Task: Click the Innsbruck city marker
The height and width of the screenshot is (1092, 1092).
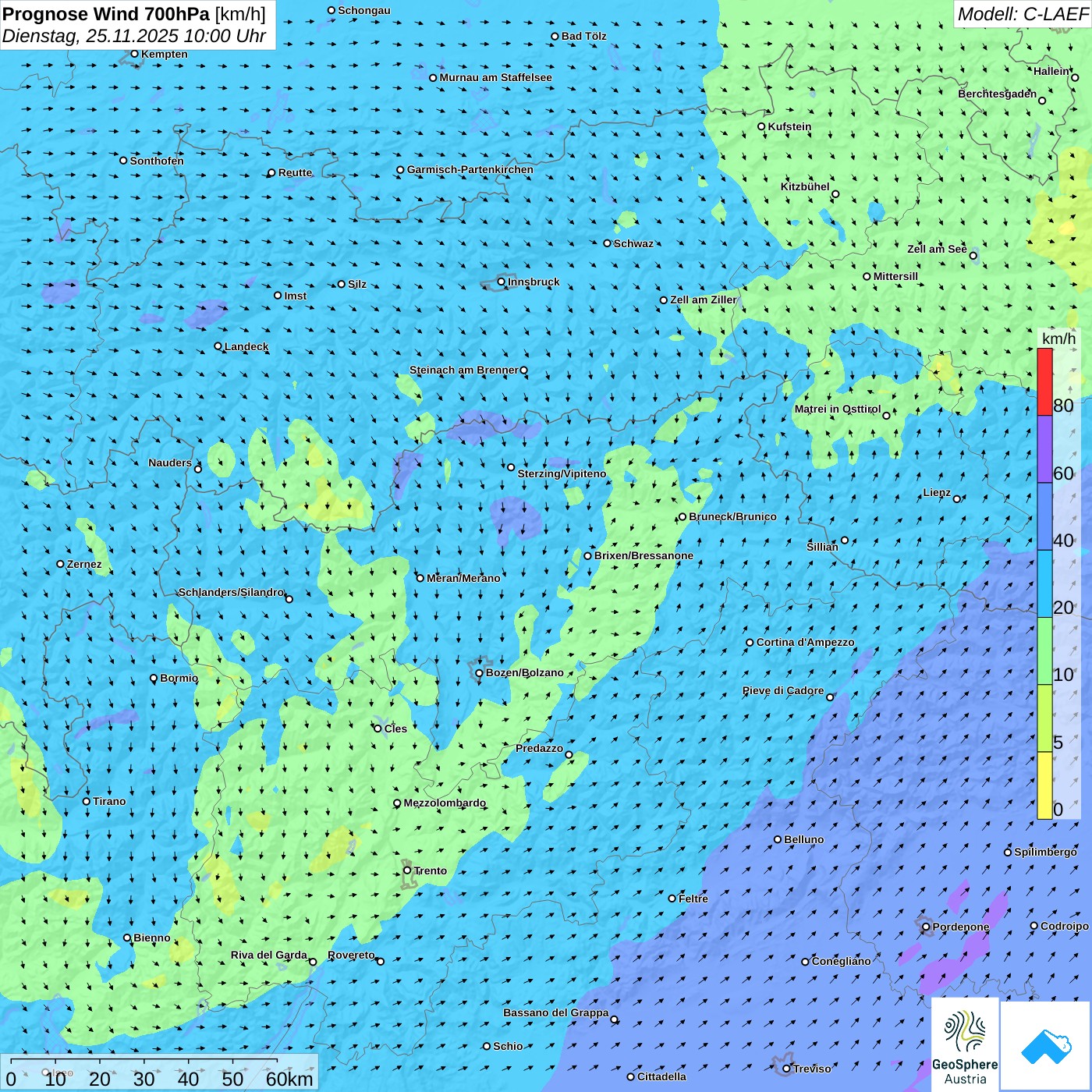Action: click(x=502, y=282)
